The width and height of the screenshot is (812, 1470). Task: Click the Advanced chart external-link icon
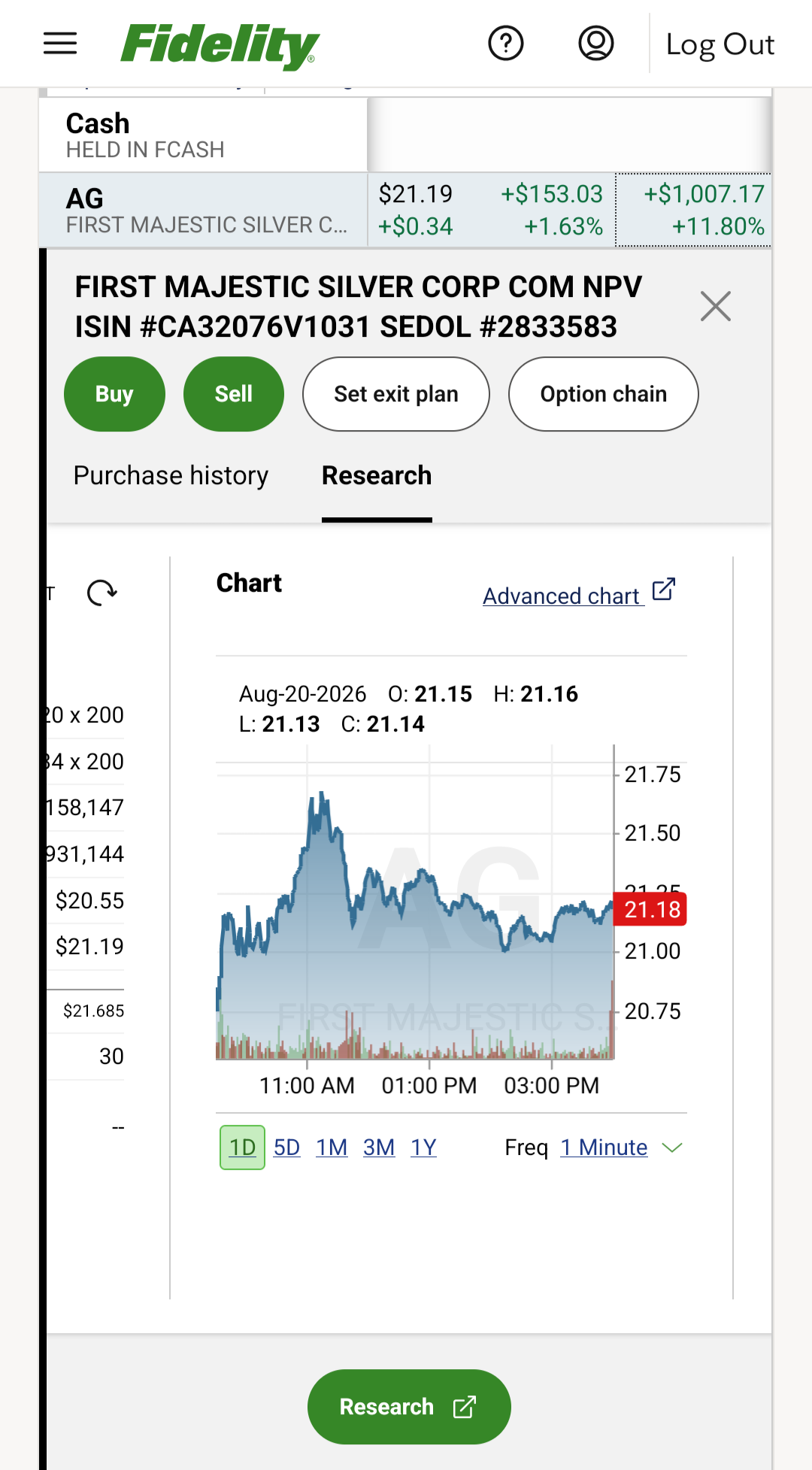(x=664, y=590)
